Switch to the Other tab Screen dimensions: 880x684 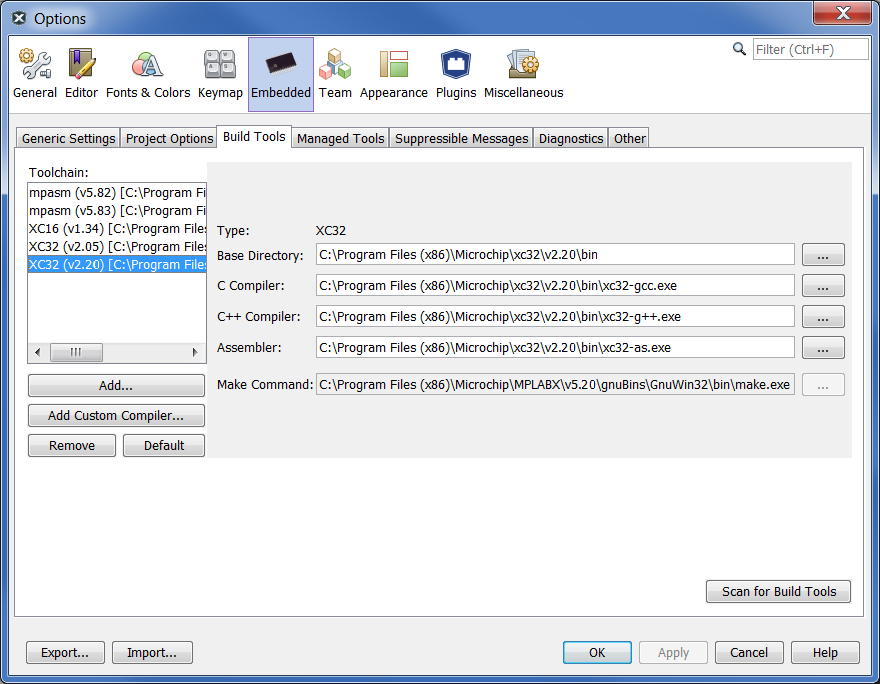629,138
